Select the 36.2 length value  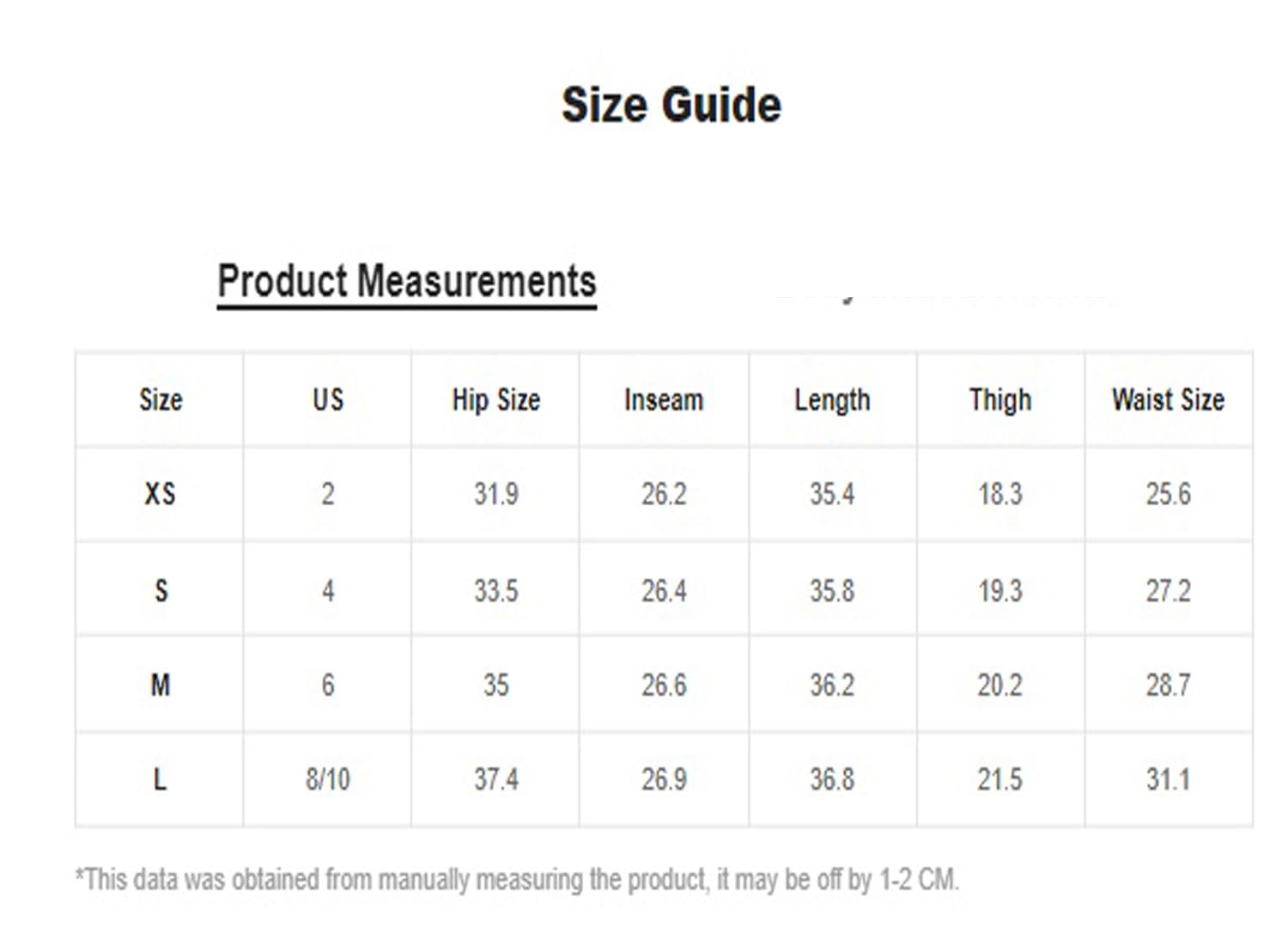[x=832, y=686]
